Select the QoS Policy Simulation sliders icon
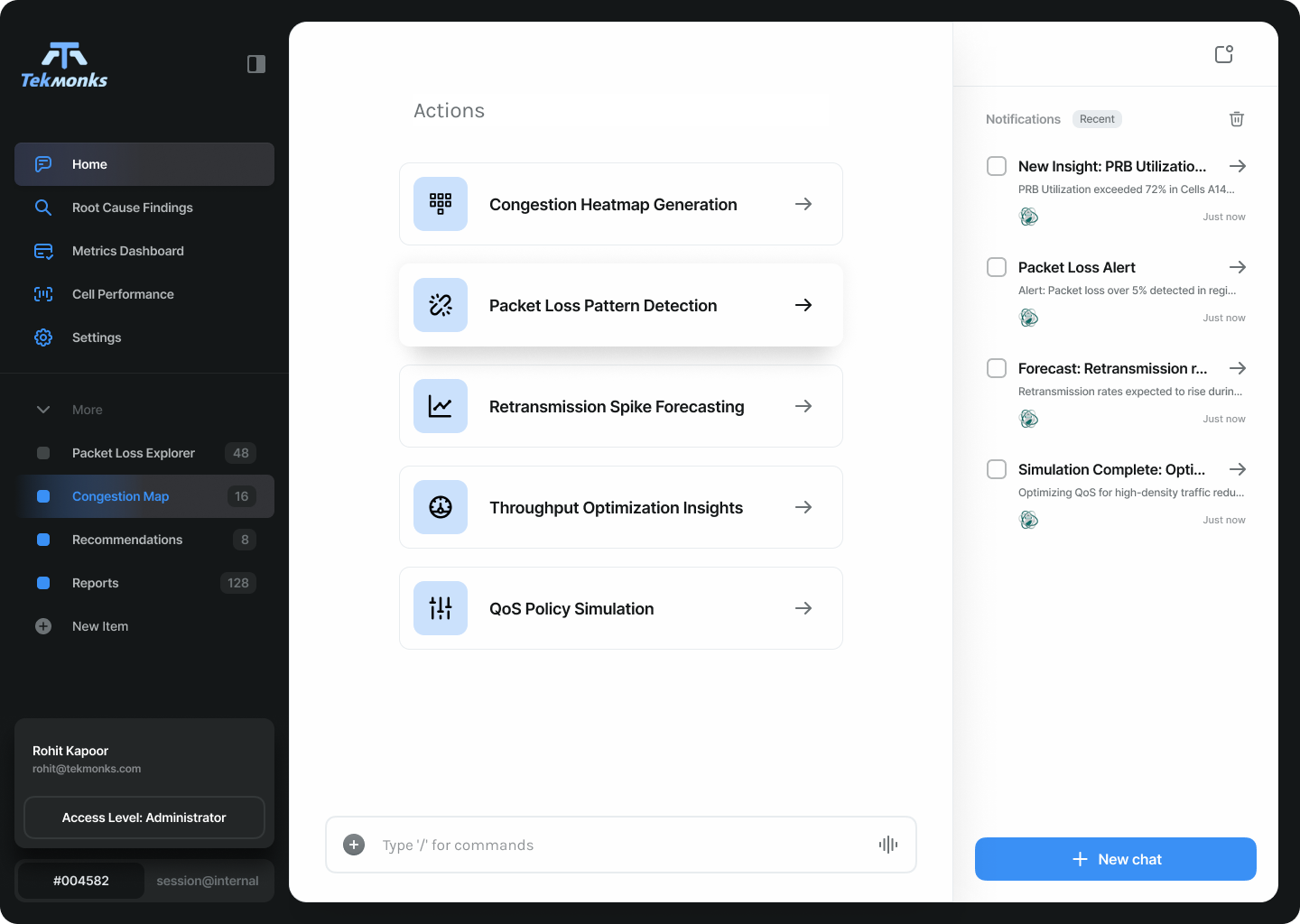1300x924 pixels. pos(440,608)
